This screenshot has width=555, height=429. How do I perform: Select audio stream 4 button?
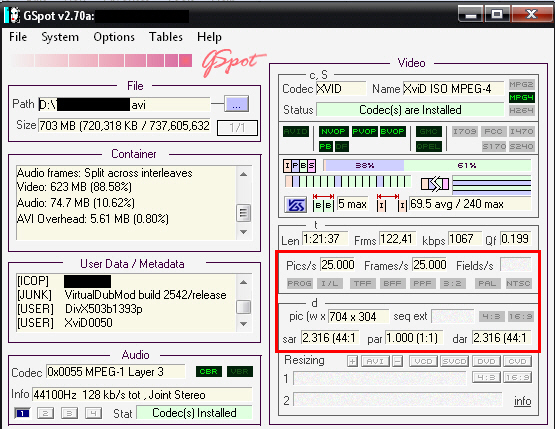[93, 413]
